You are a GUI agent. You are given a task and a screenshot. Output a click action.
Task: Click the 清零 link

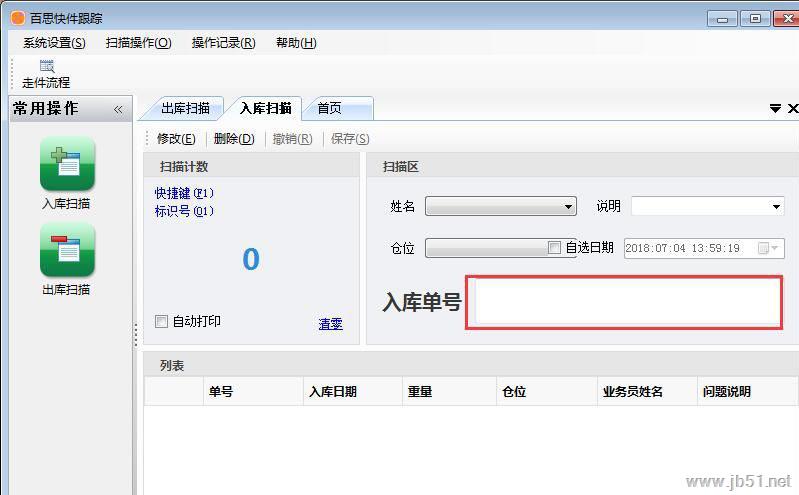(x=330, y=324)
